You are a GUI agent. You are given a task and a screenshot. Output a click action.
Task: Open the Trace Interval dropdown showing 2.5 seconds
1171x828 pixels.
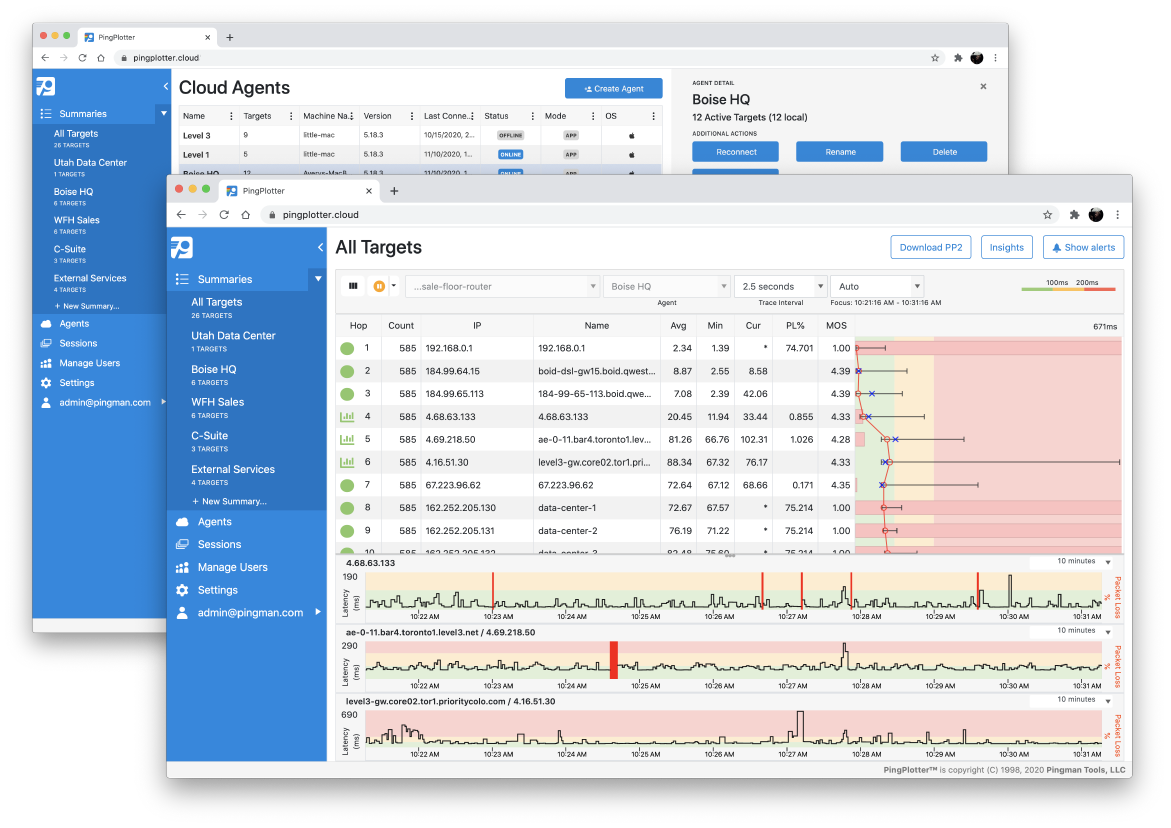(x=780, y=286)
